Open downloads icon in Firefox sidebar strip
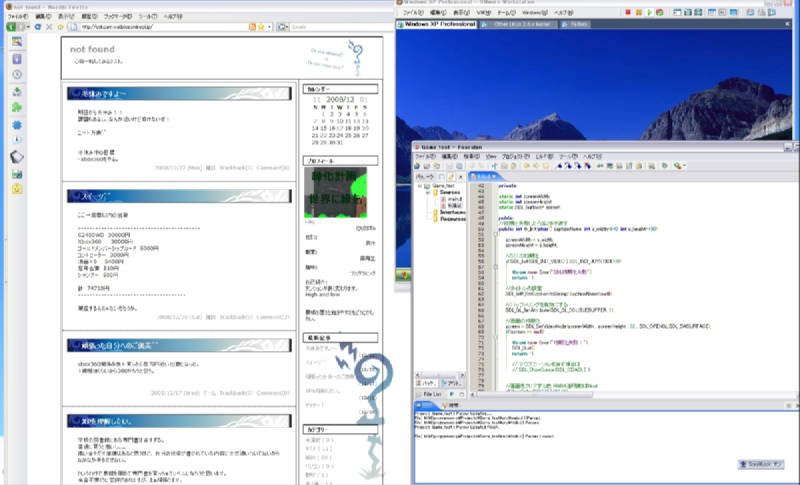The image size is (800, 485). pyautogui.click(x=17, y=92)
